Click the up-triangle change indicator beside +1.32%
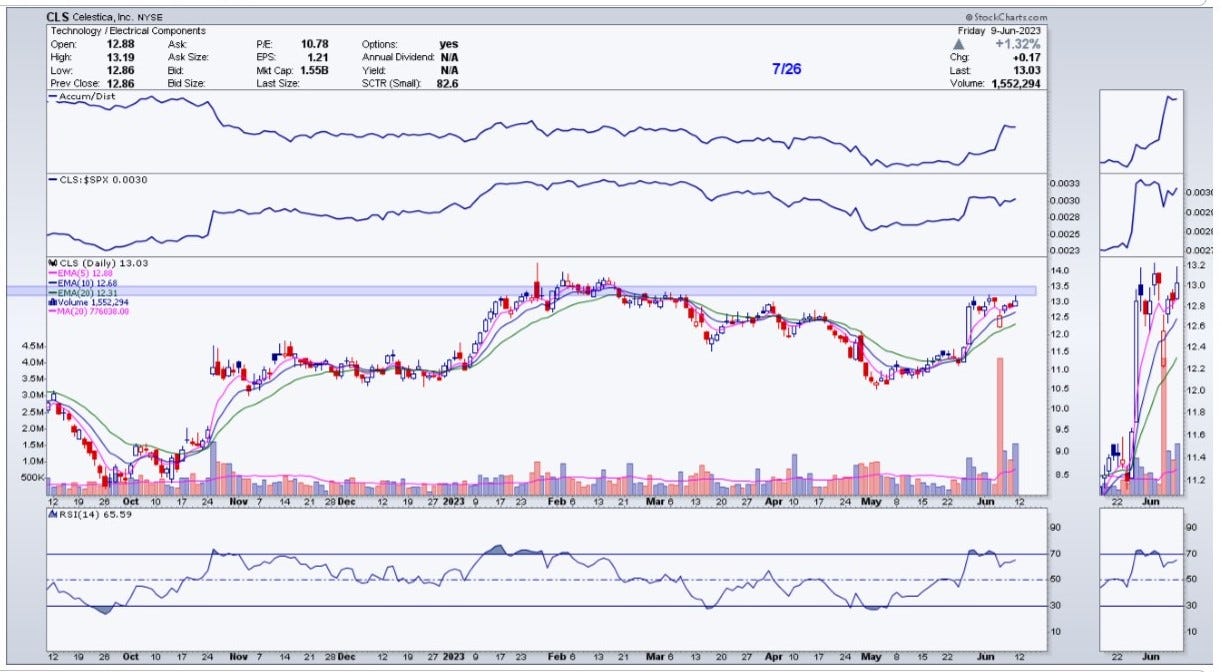1222x672 pixels. [959, 44]
